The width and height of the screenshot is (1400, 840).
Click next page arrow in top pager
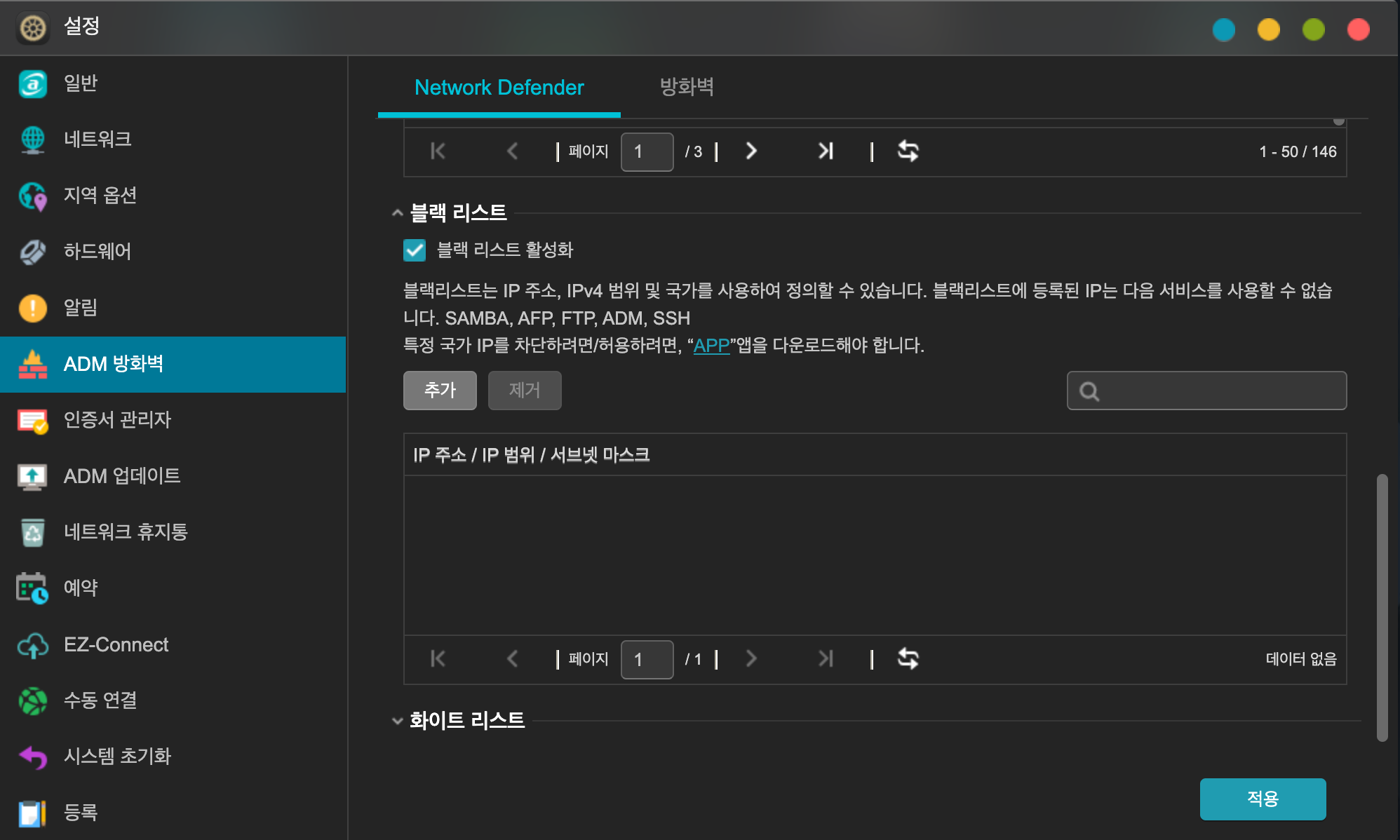click(x=751, y=151)
